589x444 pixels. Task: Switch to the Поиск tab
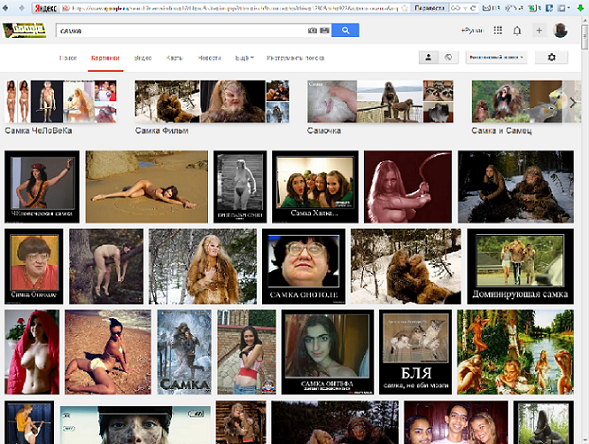pyautogui.click(x=68, y=58)
